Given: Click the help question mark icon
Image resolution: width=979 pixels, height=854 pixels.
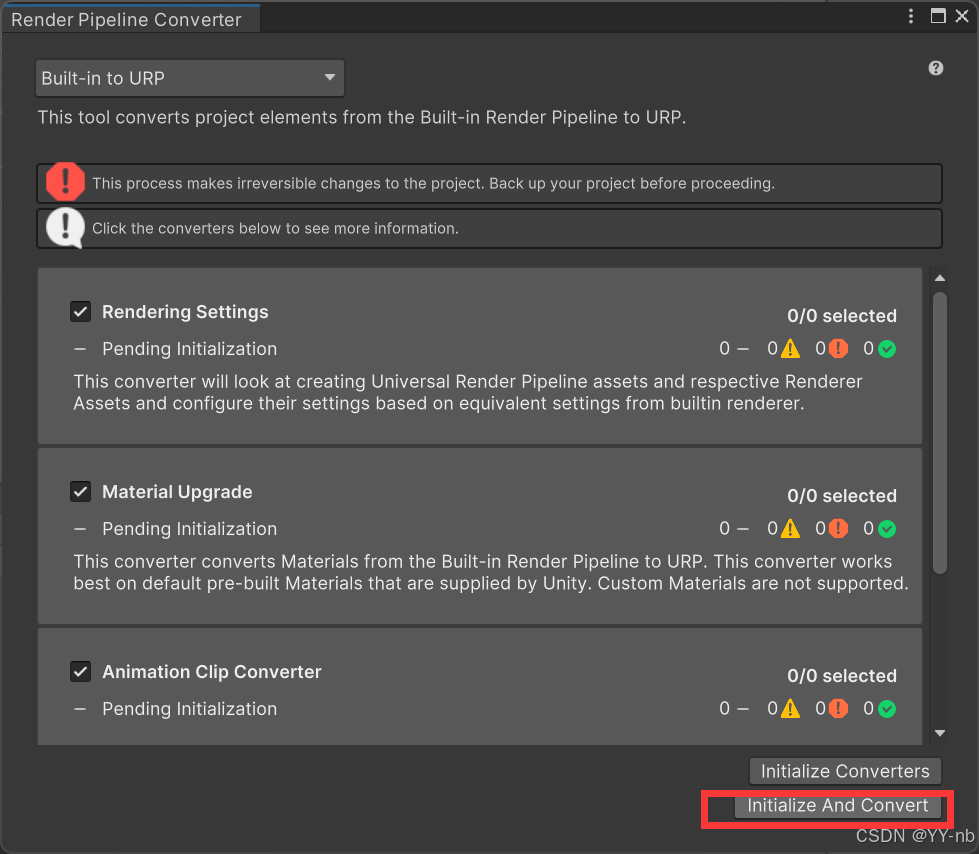Looking at the screenshot, I should (x=935, y=68).
